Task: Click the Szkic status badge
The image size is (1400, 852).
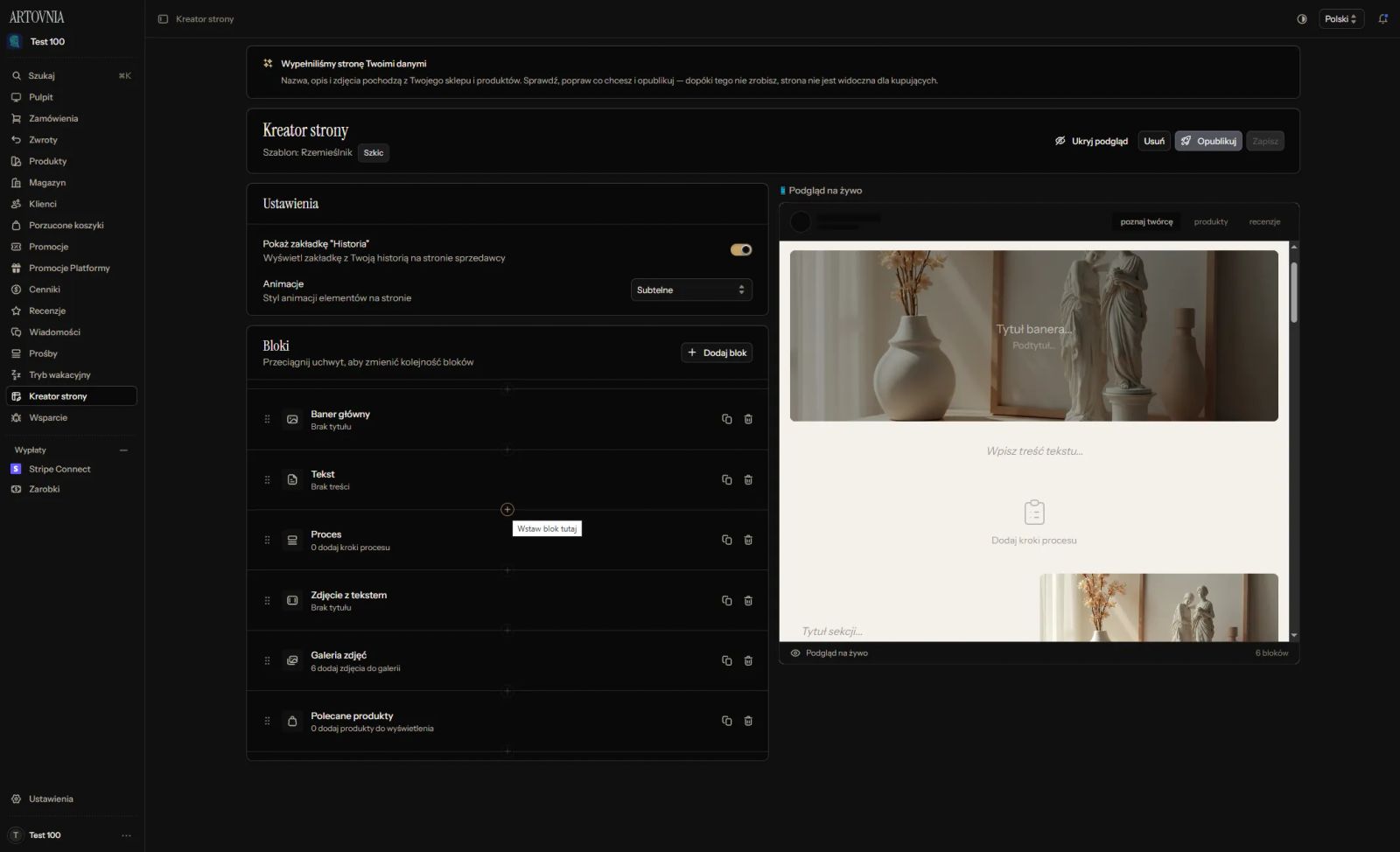Action: 374,153
